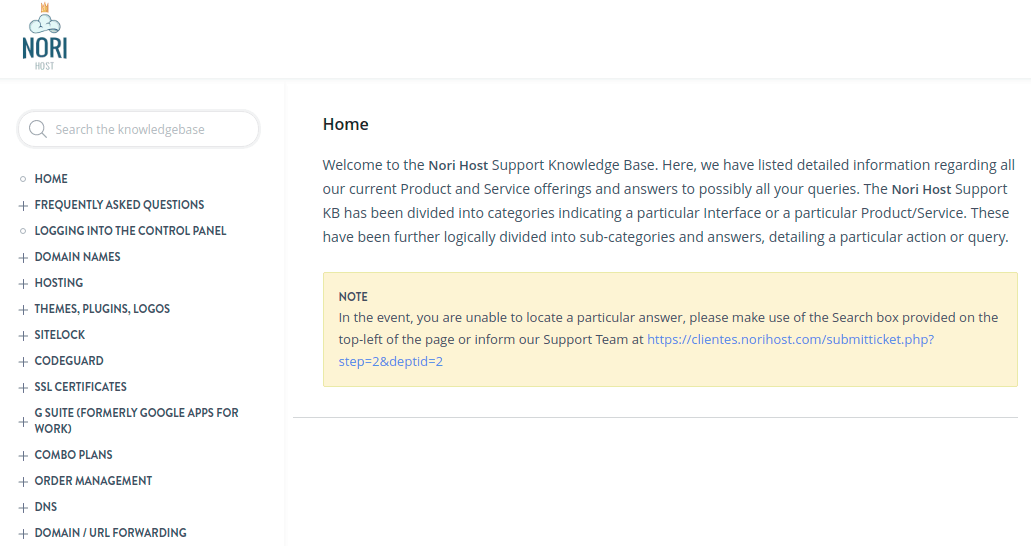1031x546 pixels.
Task: Open the HOME sidebar item
Action: 51,179
